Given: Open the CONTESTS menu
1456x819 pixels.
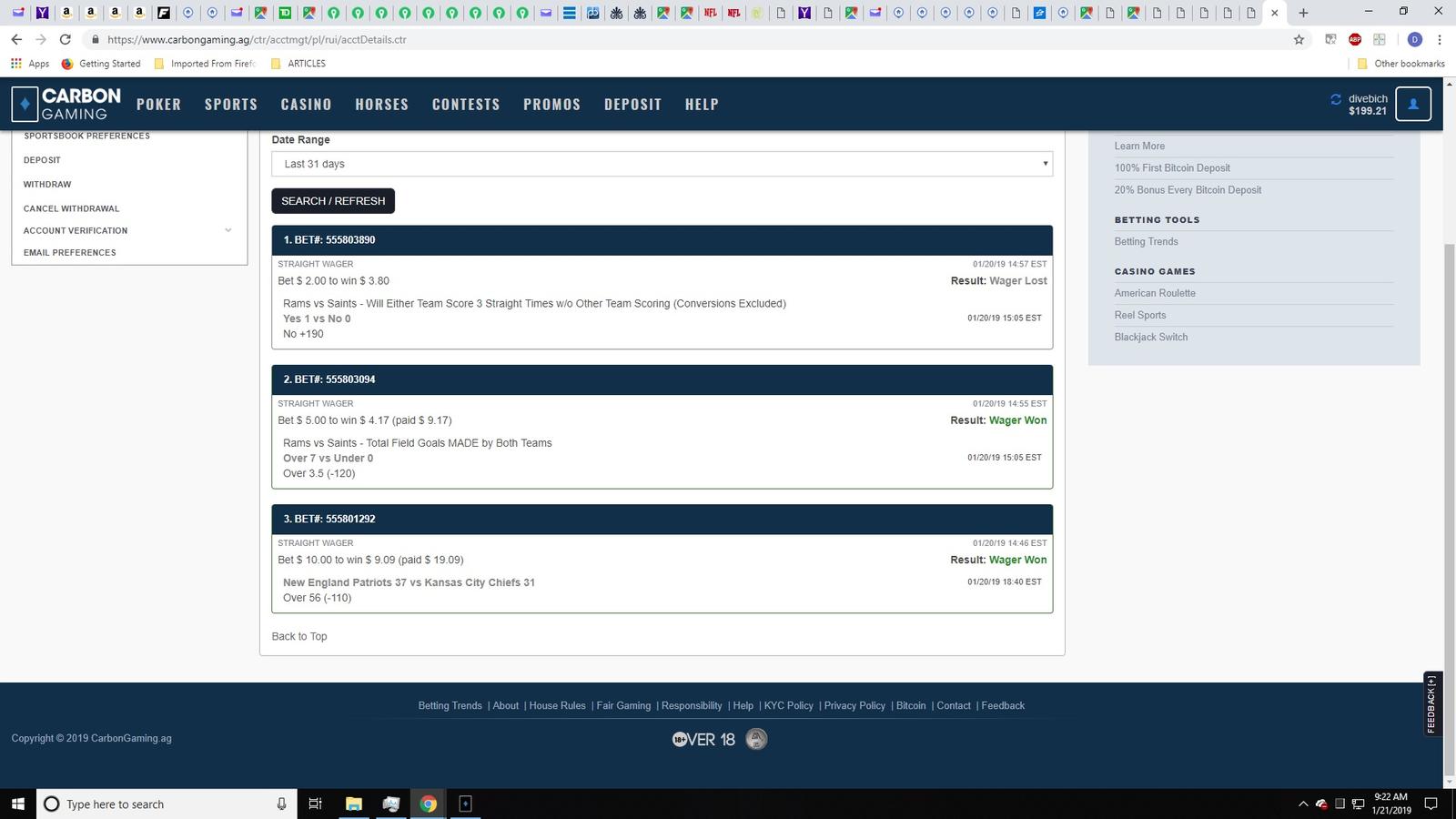Looking at the screenshot, I should coord(466,105).
